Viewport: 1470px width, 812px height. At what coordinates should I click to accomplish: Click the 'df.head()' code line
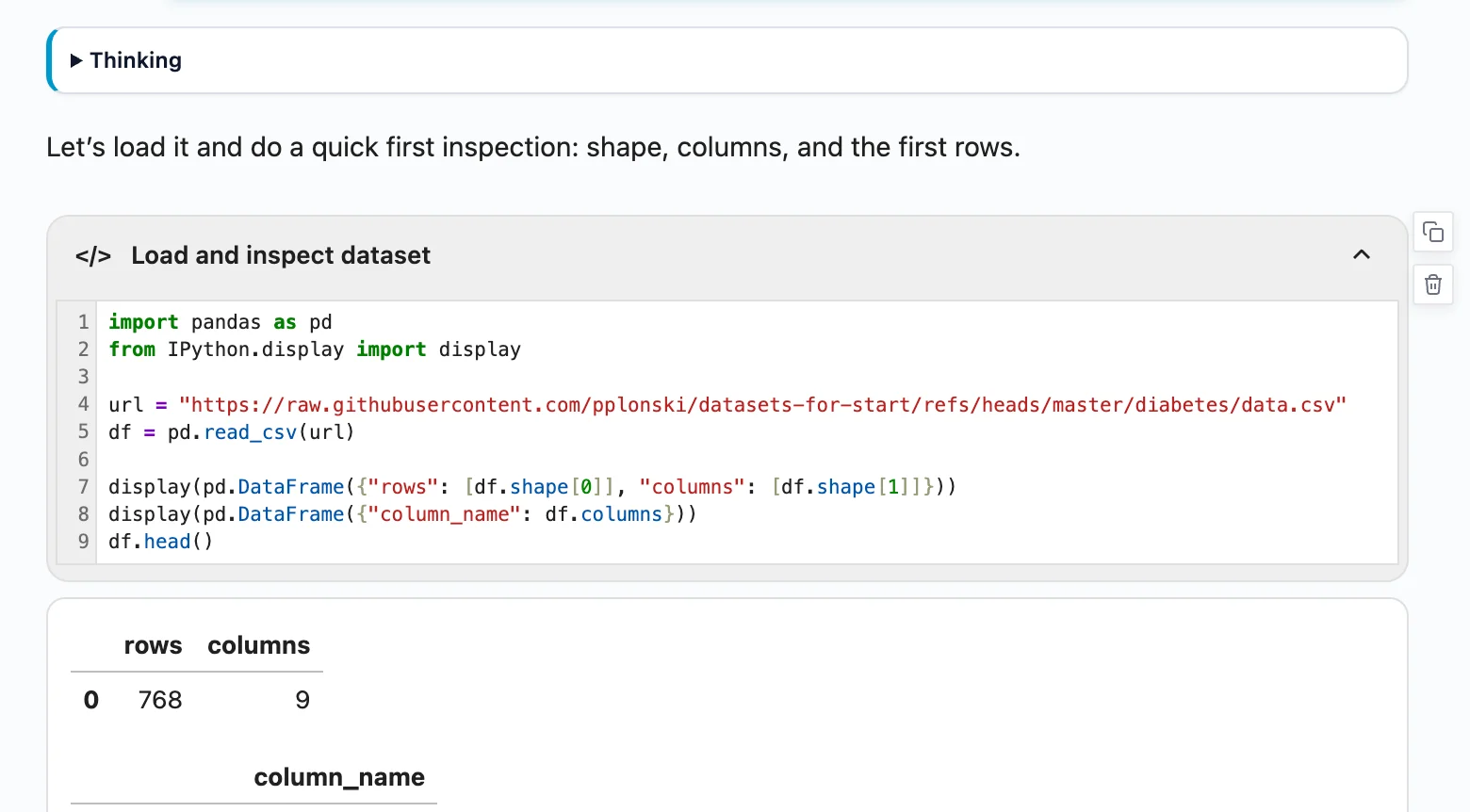pos(161,542)
